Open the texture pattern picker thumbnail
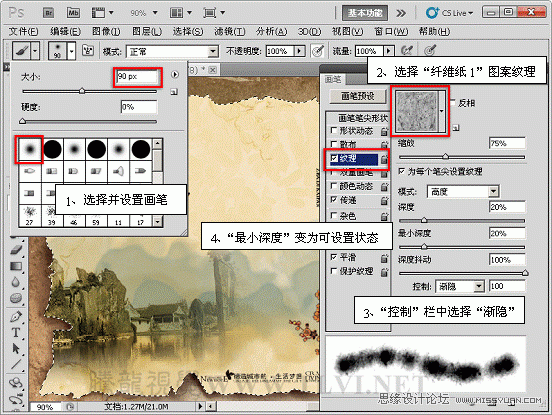The image size is (552, 415). 417,111
